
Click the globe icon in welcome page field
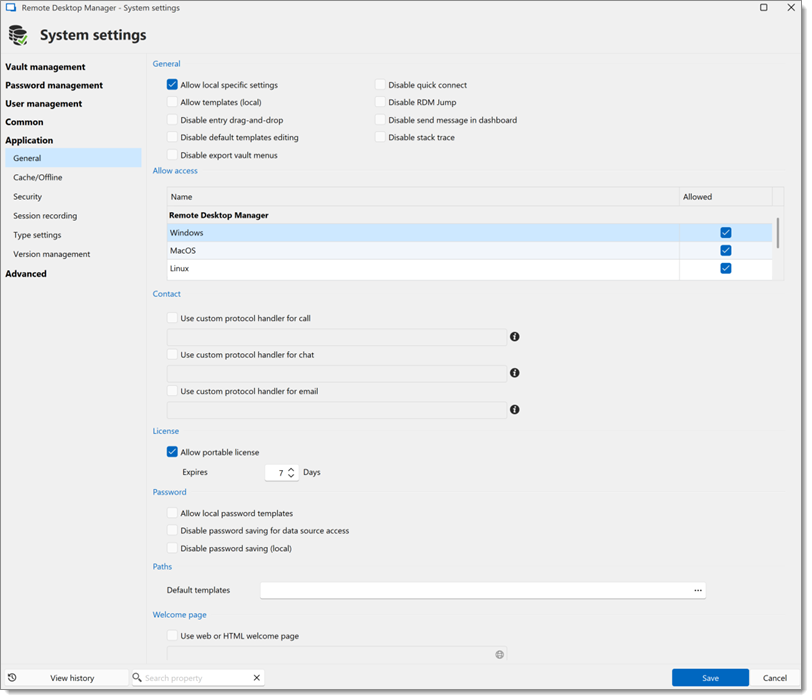pyautogui.click(x=499, y=654)
